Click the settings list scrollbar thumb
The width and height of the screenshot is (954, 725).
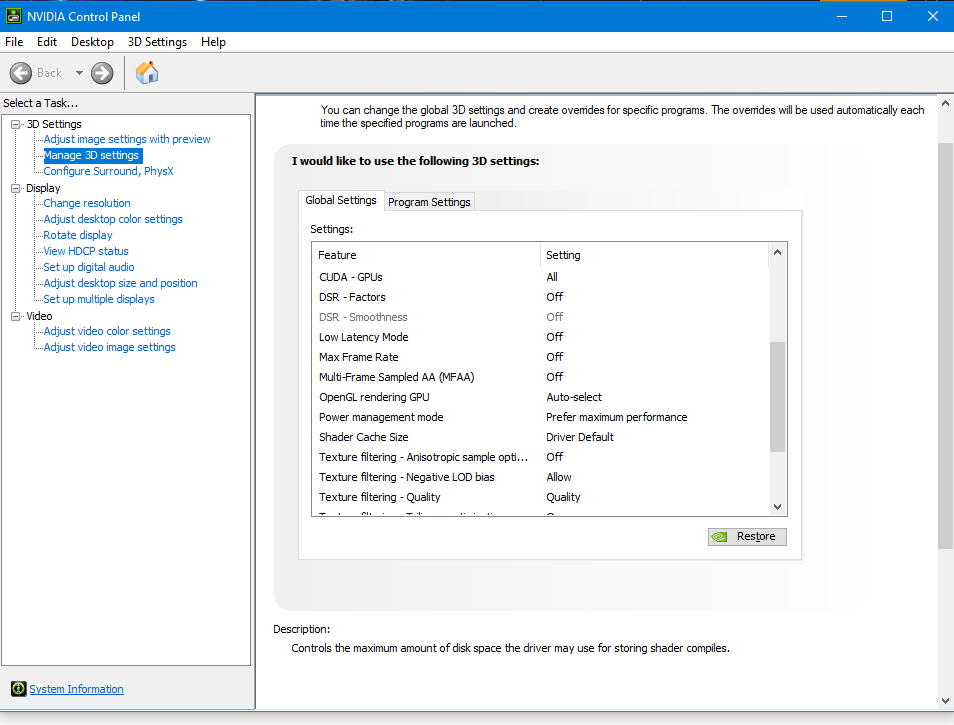point(777,397)
